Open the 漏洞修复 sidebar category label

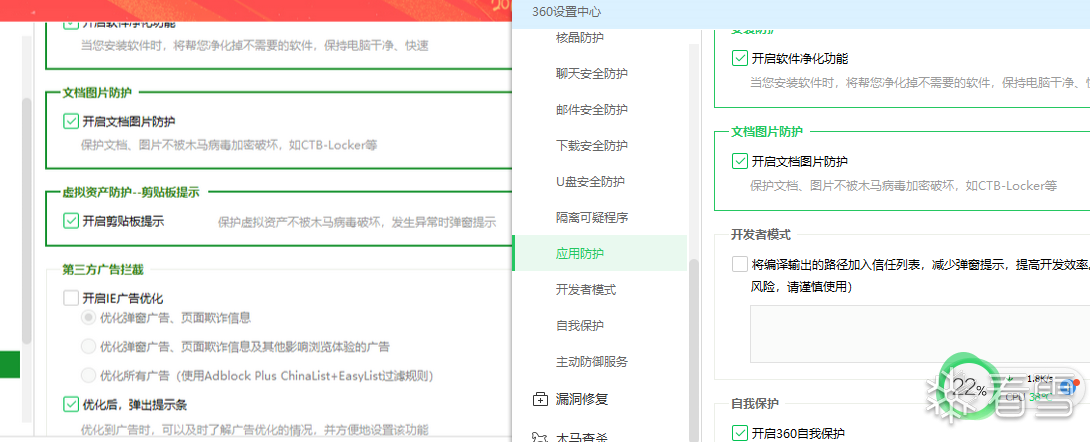582,400
